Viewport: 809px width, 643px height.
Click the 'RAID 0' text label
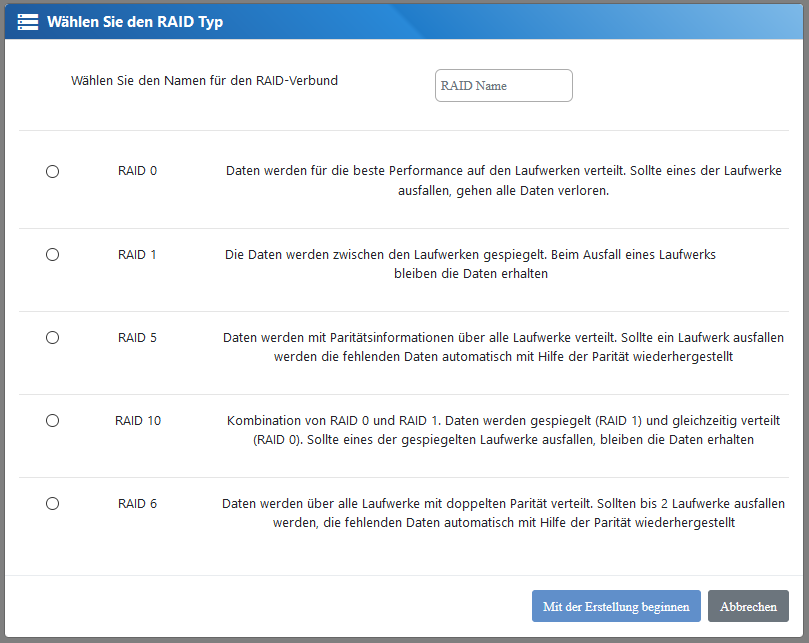pos(137,171)
